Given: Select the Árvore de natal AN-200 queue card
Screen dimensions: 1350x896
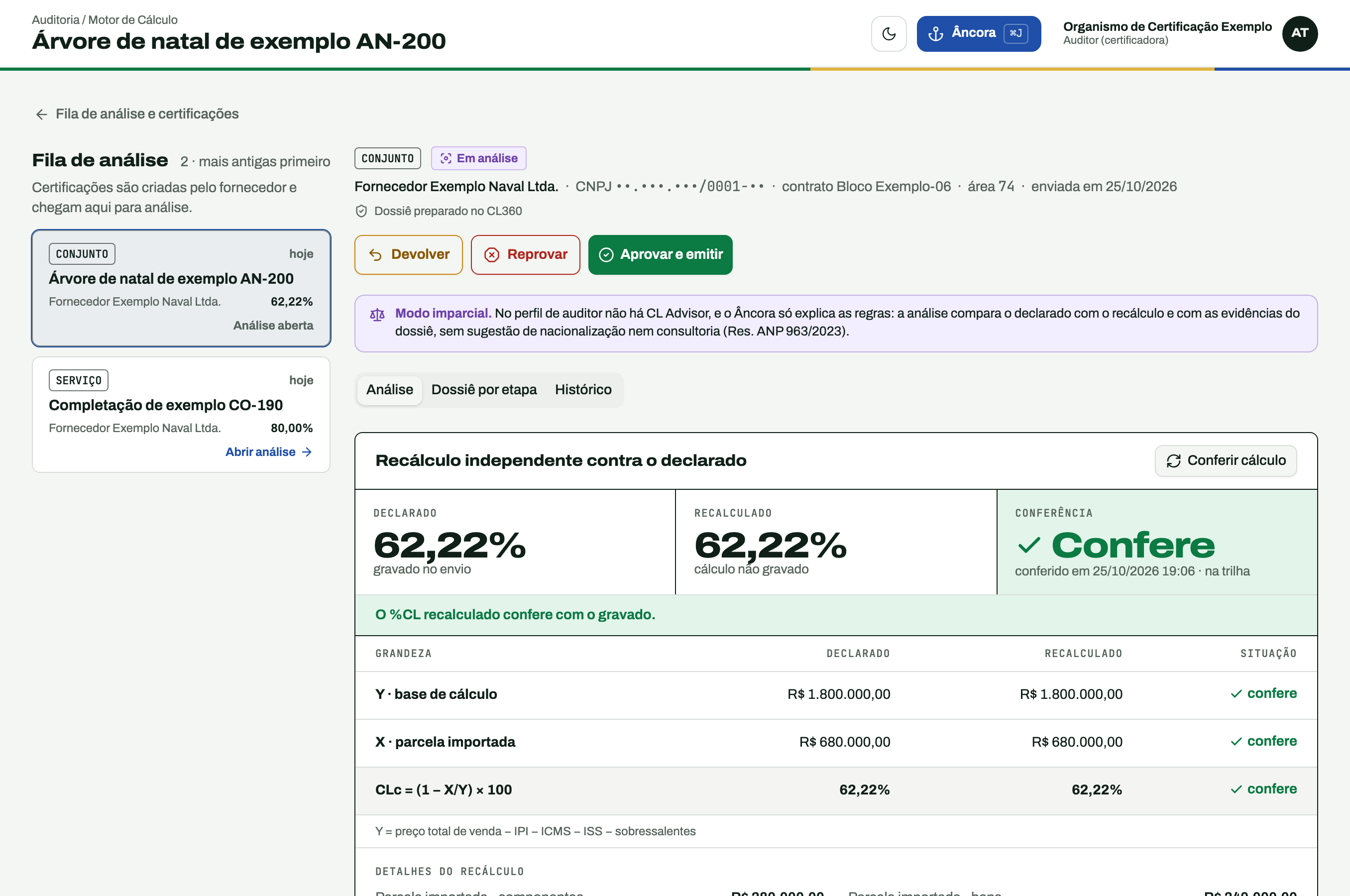Looking at the screenshot, I should click(181, 288).
